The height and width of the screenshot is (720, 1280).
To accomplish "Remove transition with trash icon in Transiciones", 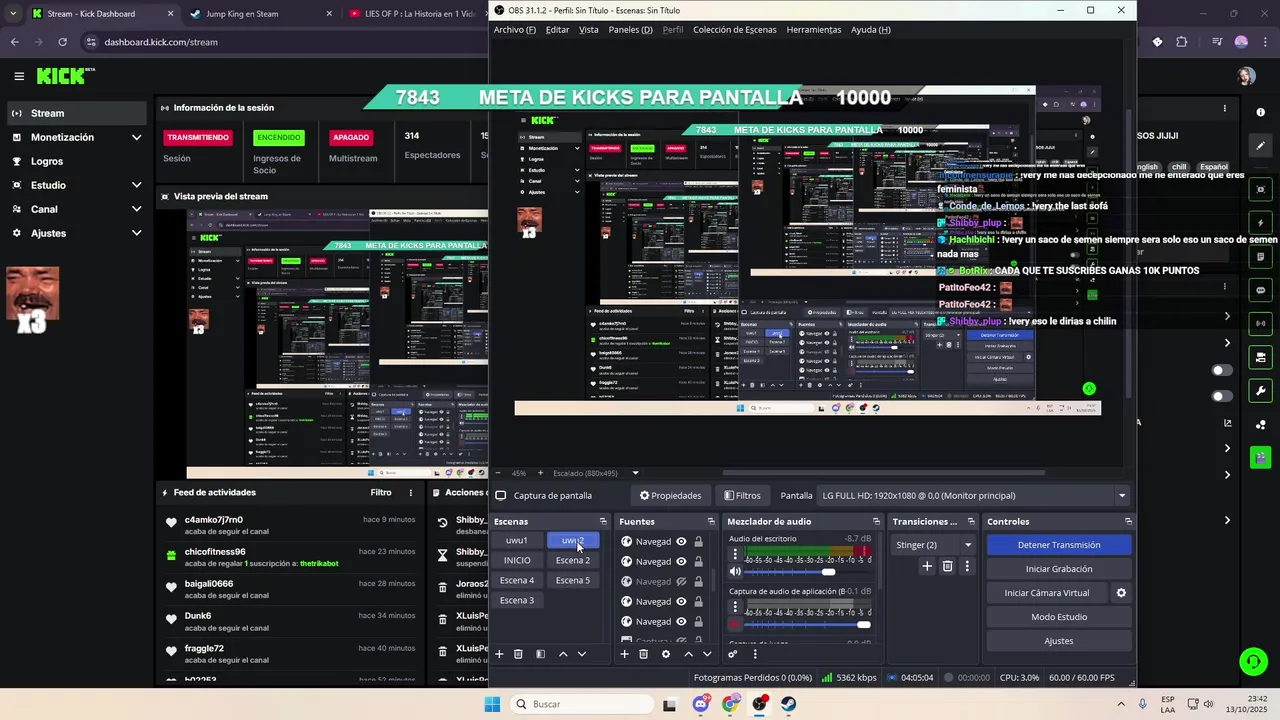I will click(x=947, y=566).
